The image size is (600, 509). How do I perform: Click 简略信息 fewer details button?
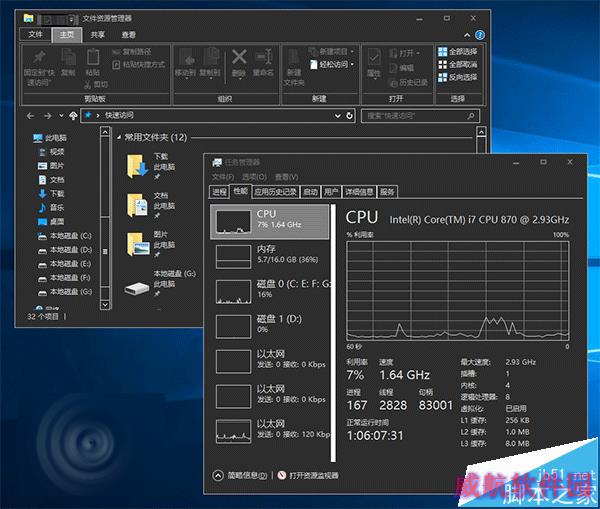240,475
